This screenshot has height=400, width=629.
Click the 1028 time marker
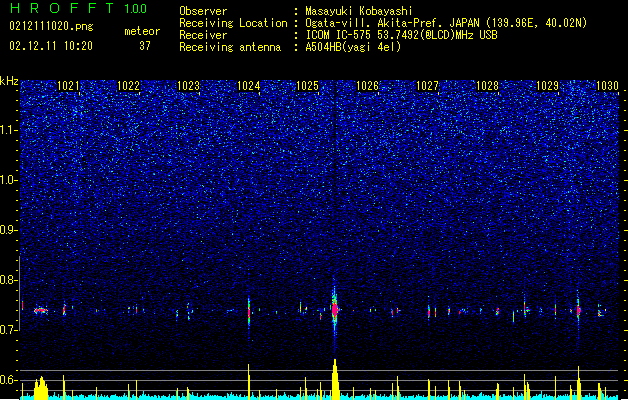[x=487, y=86]
